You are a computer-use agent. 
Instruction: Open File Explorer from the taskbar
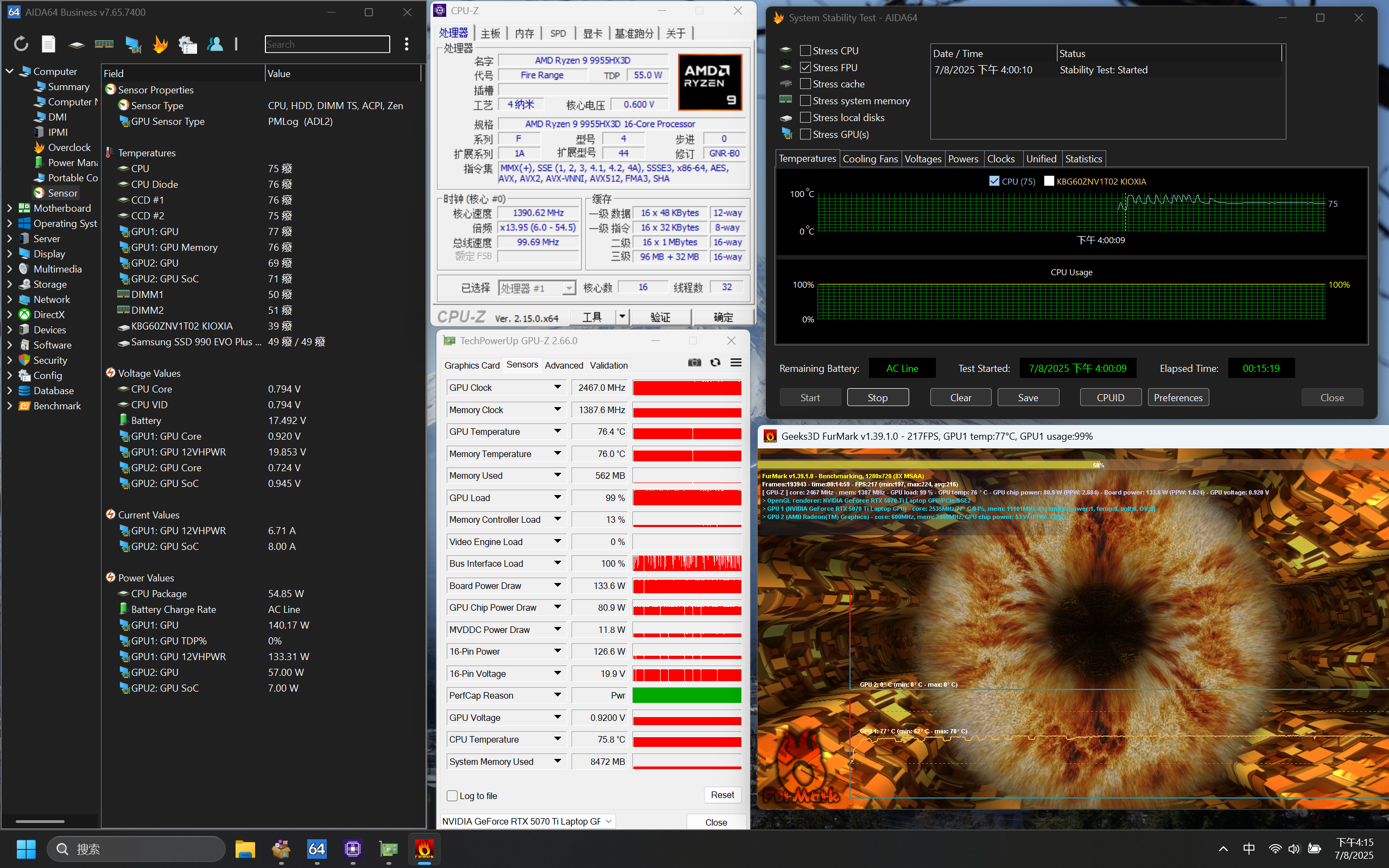click(245, 848)
